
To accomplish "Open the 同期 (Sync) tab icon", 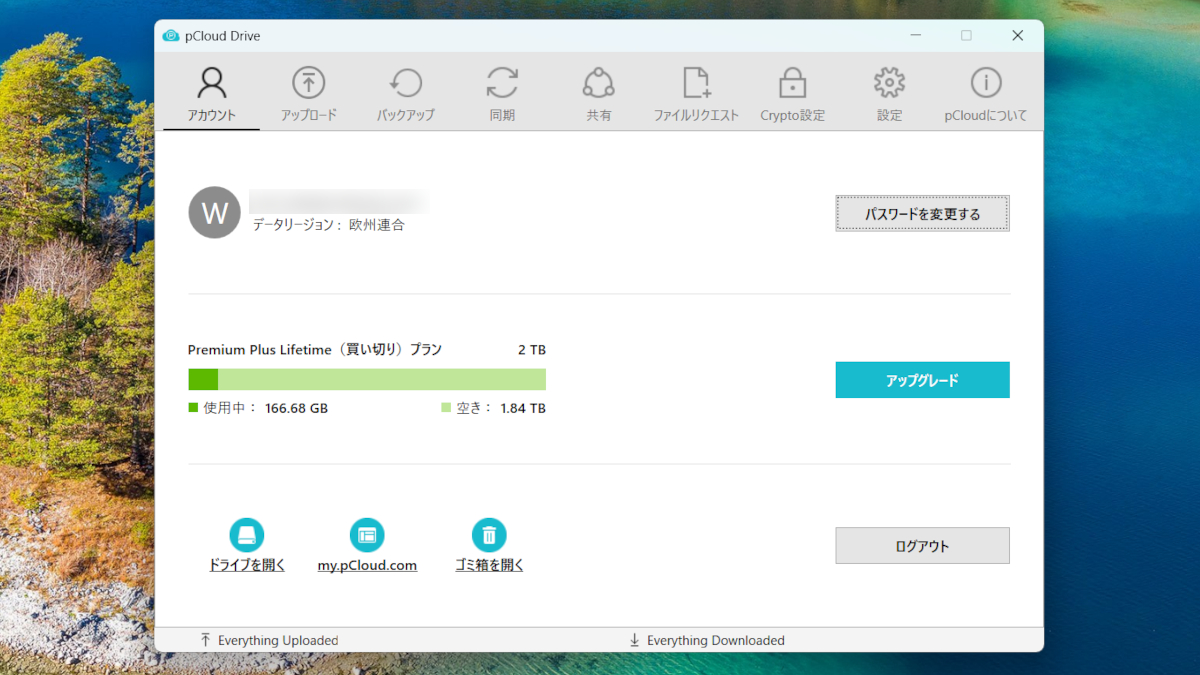I will (x=502, y=83).
